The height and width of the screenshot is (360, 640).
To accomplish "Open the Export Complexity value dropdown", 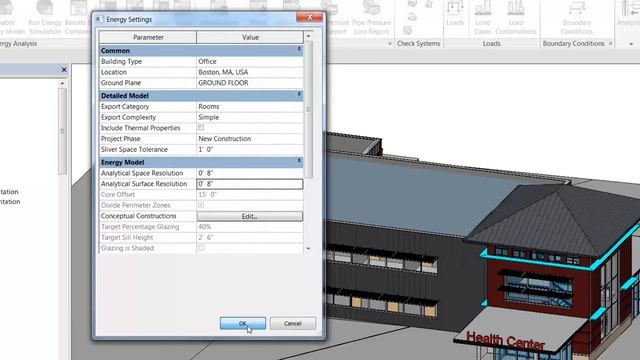I will click(x=250, y=117).
